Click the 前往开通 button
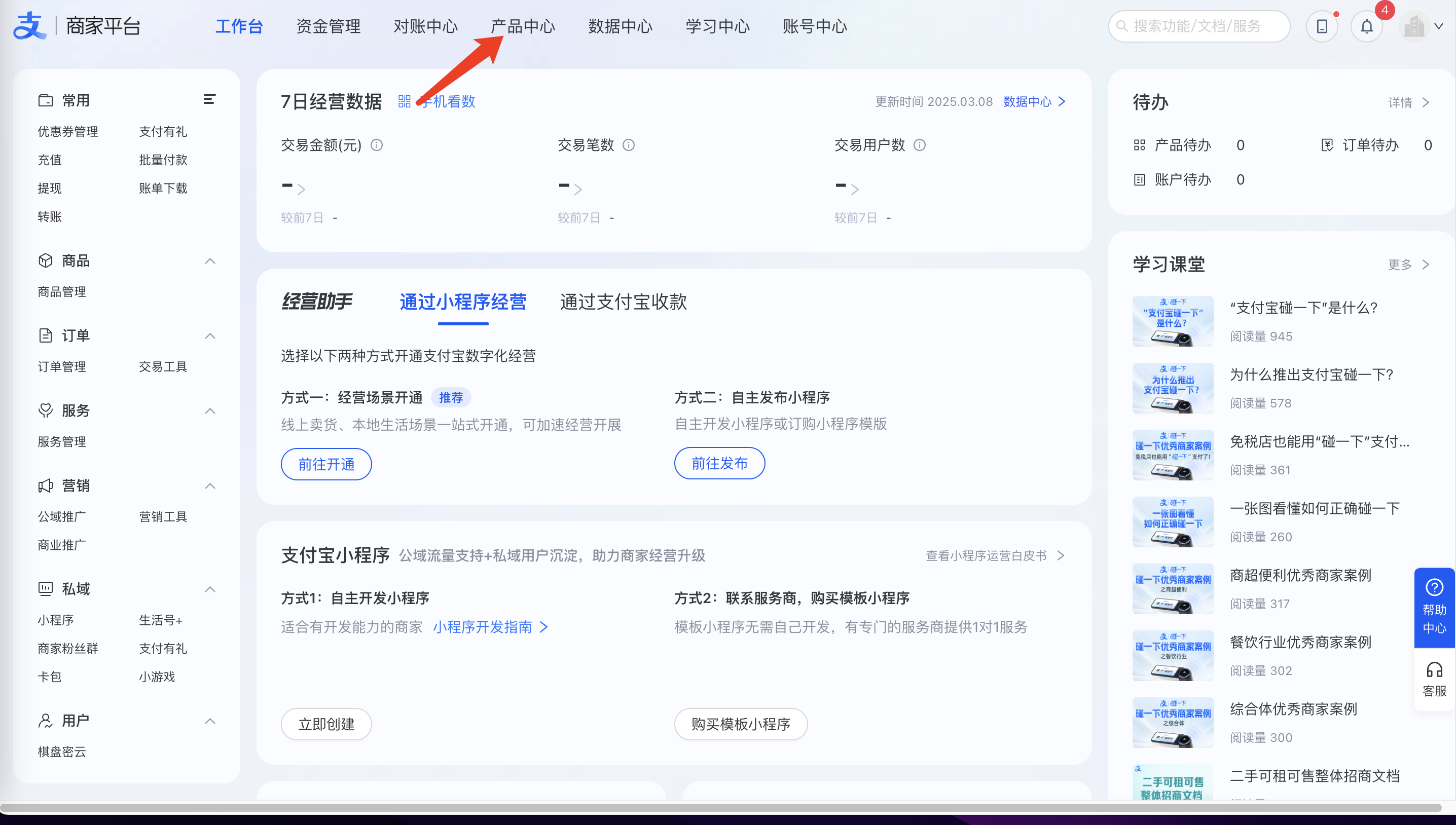Image resolution: width=1456 pixels, height=825 pixels. tap(326, 464)
